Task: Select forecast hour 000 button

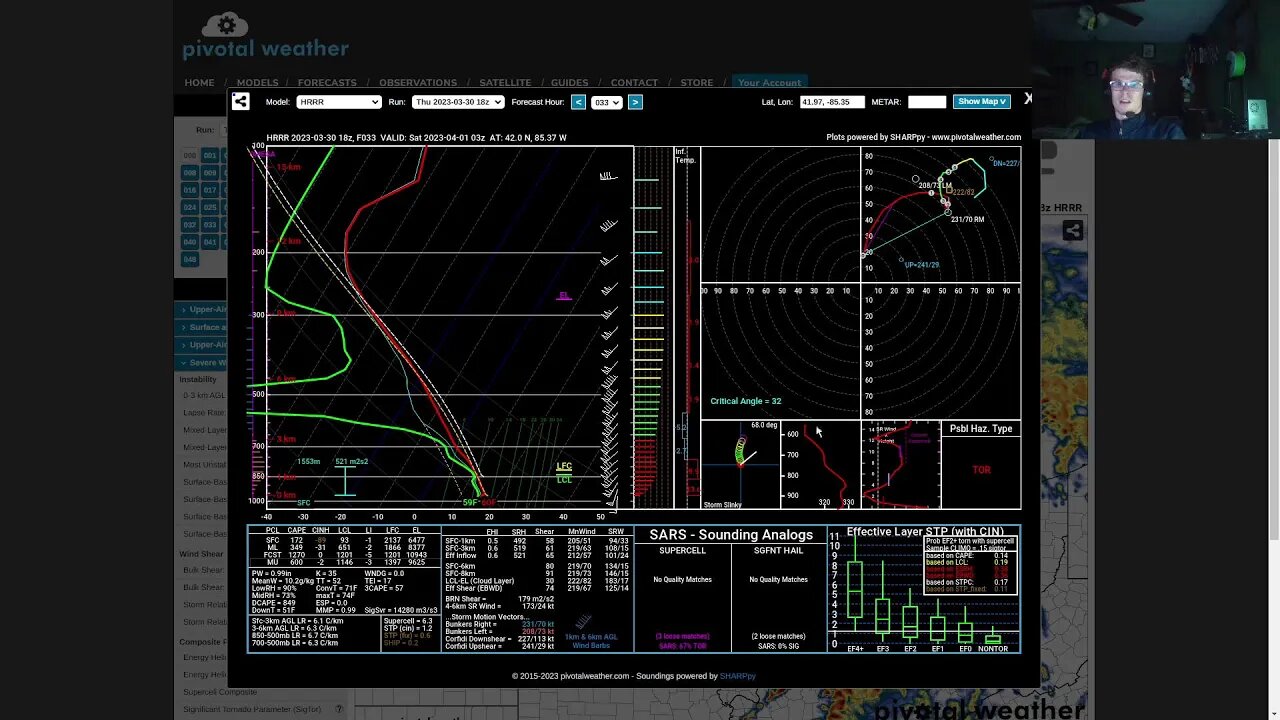Action: (190, 155)
